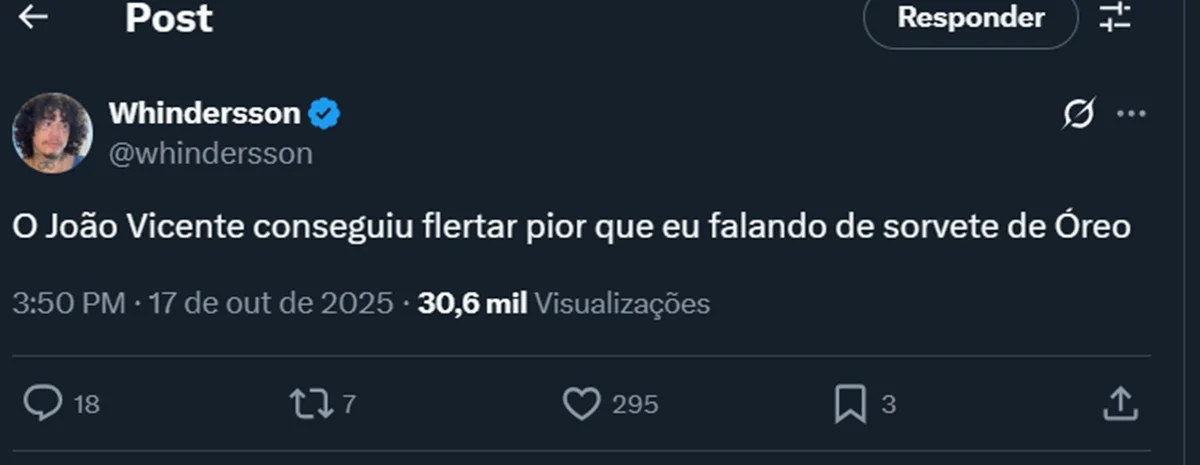The height and width of the screenshot is (465, 1200).
Task: Click the 295 likes count
Action: click(x=635, y=404)
